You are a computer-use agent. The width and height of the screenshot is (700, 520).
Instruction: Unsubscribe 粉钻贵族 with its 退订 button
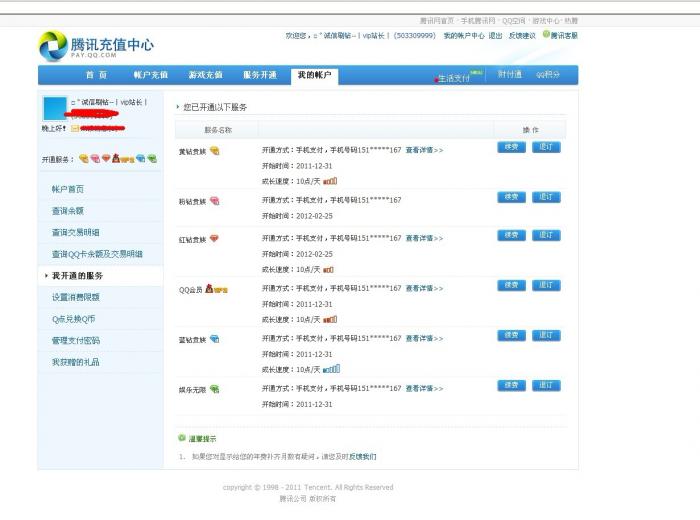pos(546,197)
